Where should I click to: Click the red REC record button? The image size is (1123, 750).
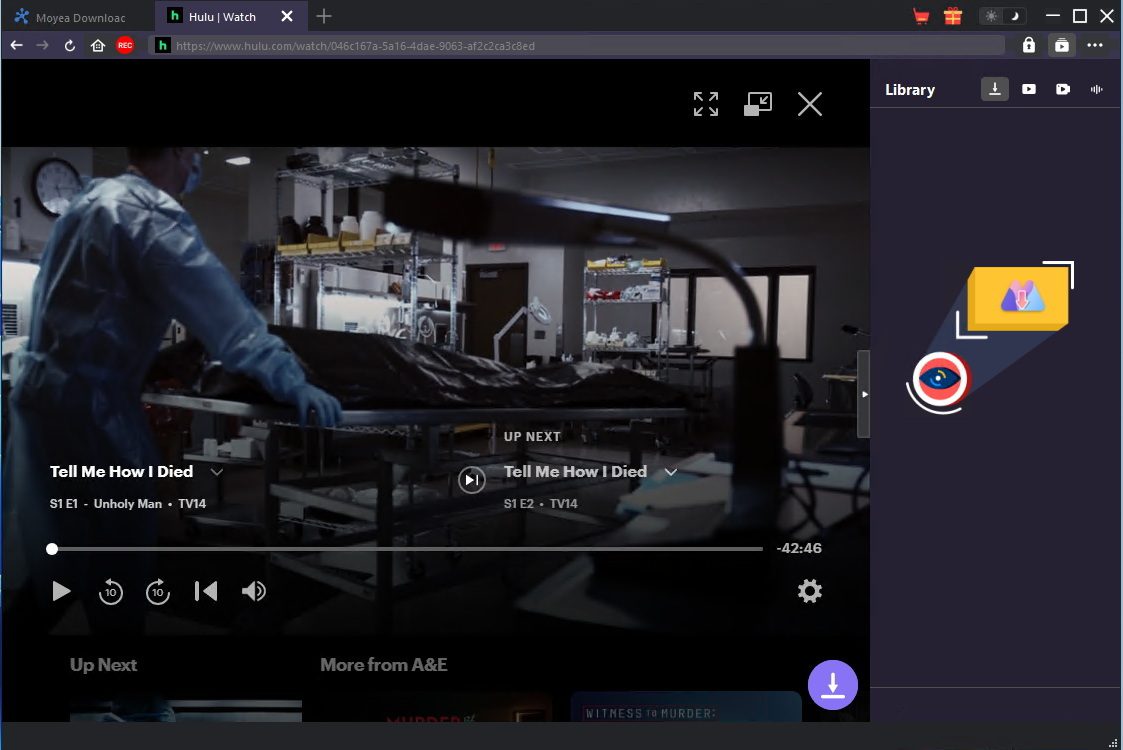(125, 46)
